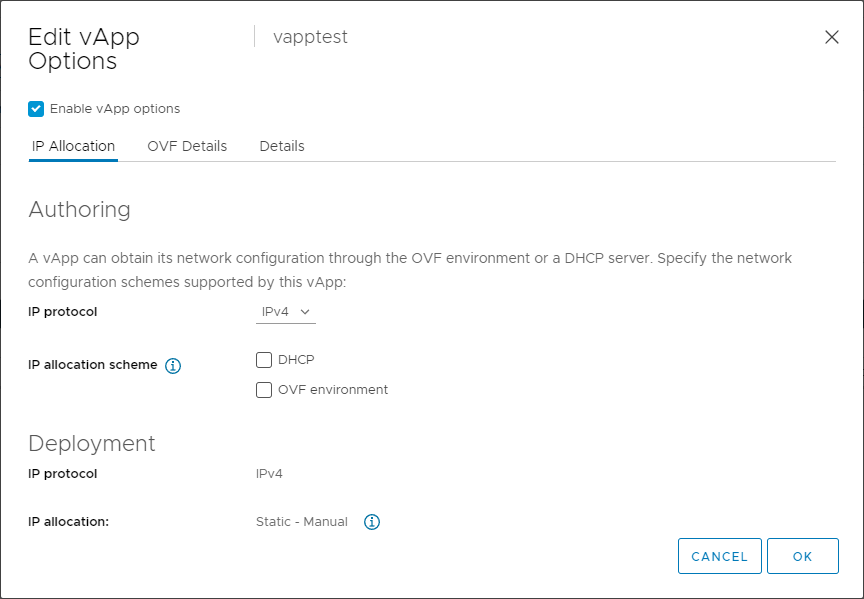Screen dimensions: 864x599
Task: Uncheck the Enable vApp options checkbox
Action: coord(36,109)
